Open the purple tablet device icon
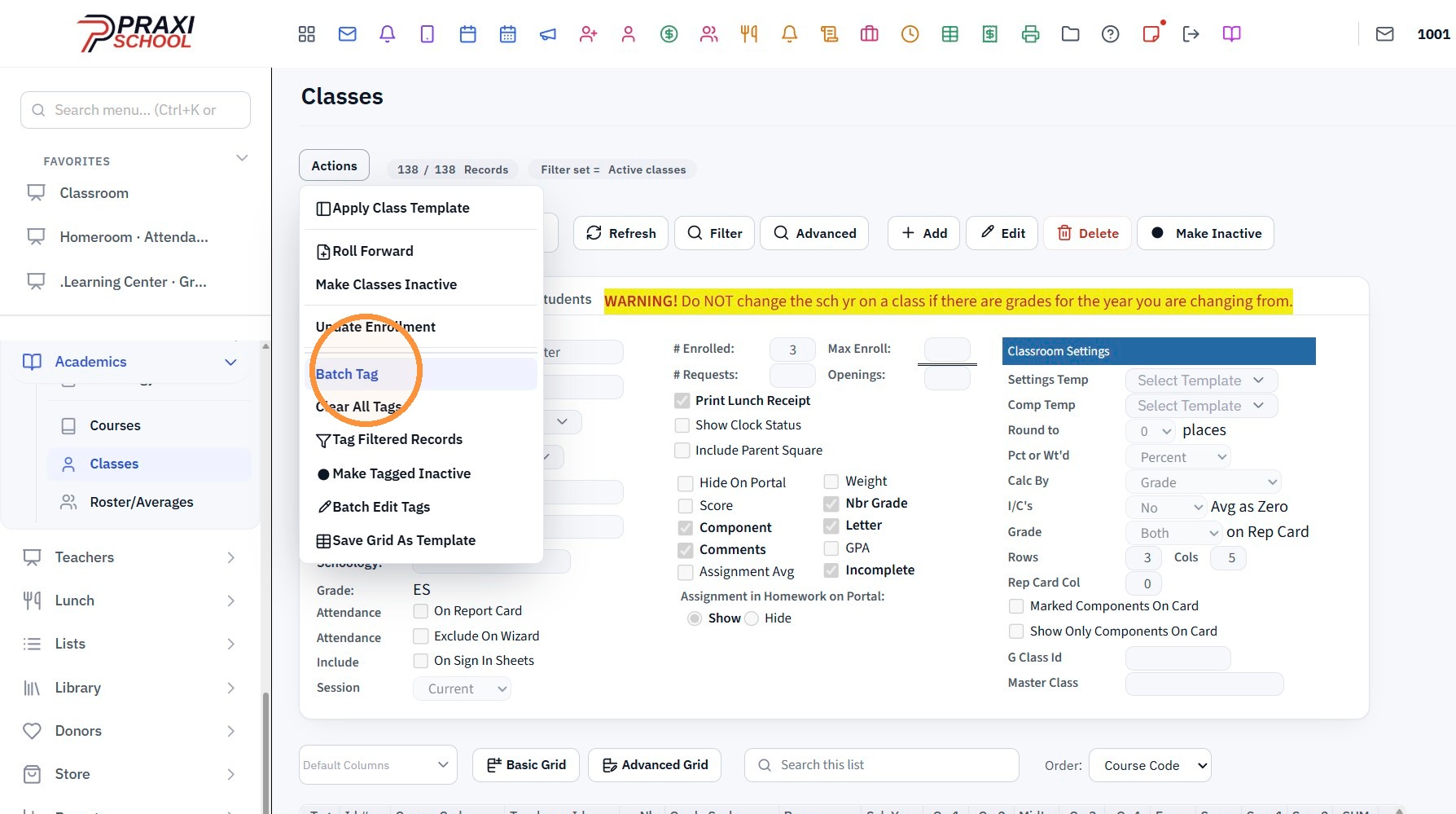The width and height of the screenshot is (1456, 814). pyautogui.click(x=428, y=34)
